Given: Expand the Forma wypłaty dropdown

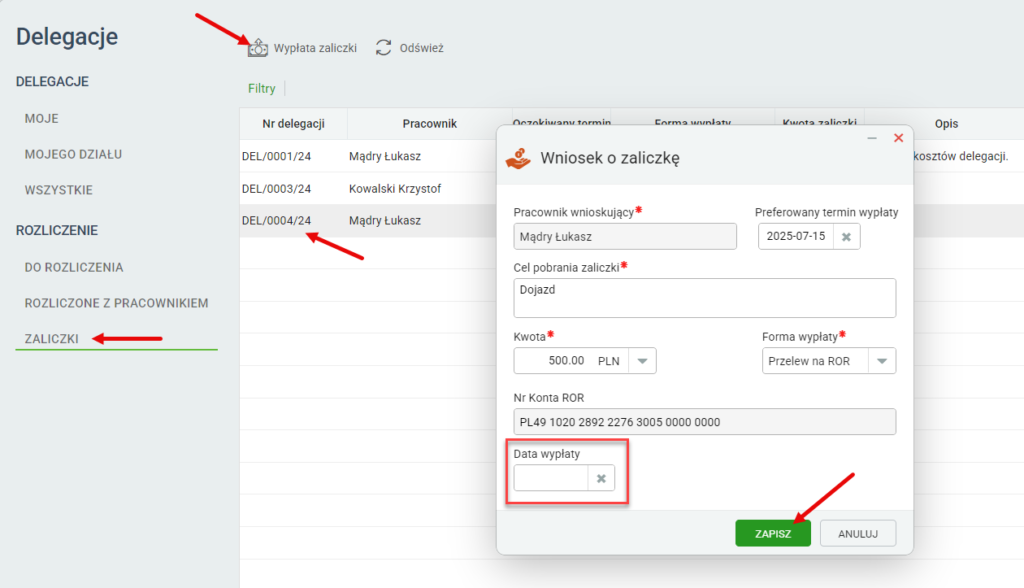Looking at the screenshot, I should tap(882, 361).
